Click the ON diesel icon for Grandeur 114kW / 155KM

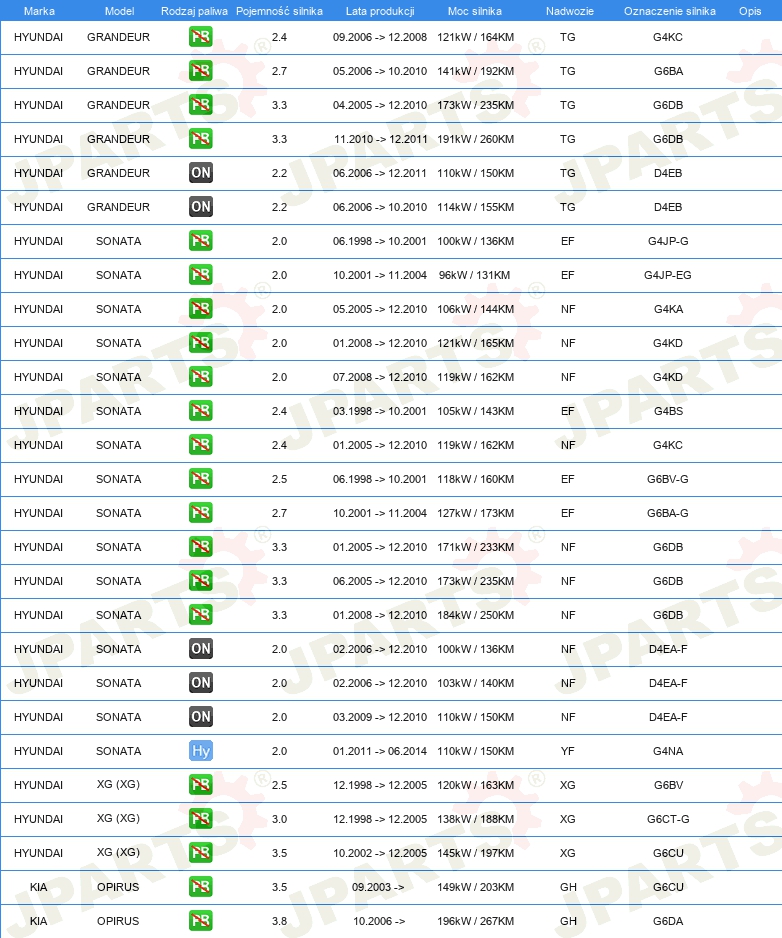pyautogui.click(x=200, y=207)
